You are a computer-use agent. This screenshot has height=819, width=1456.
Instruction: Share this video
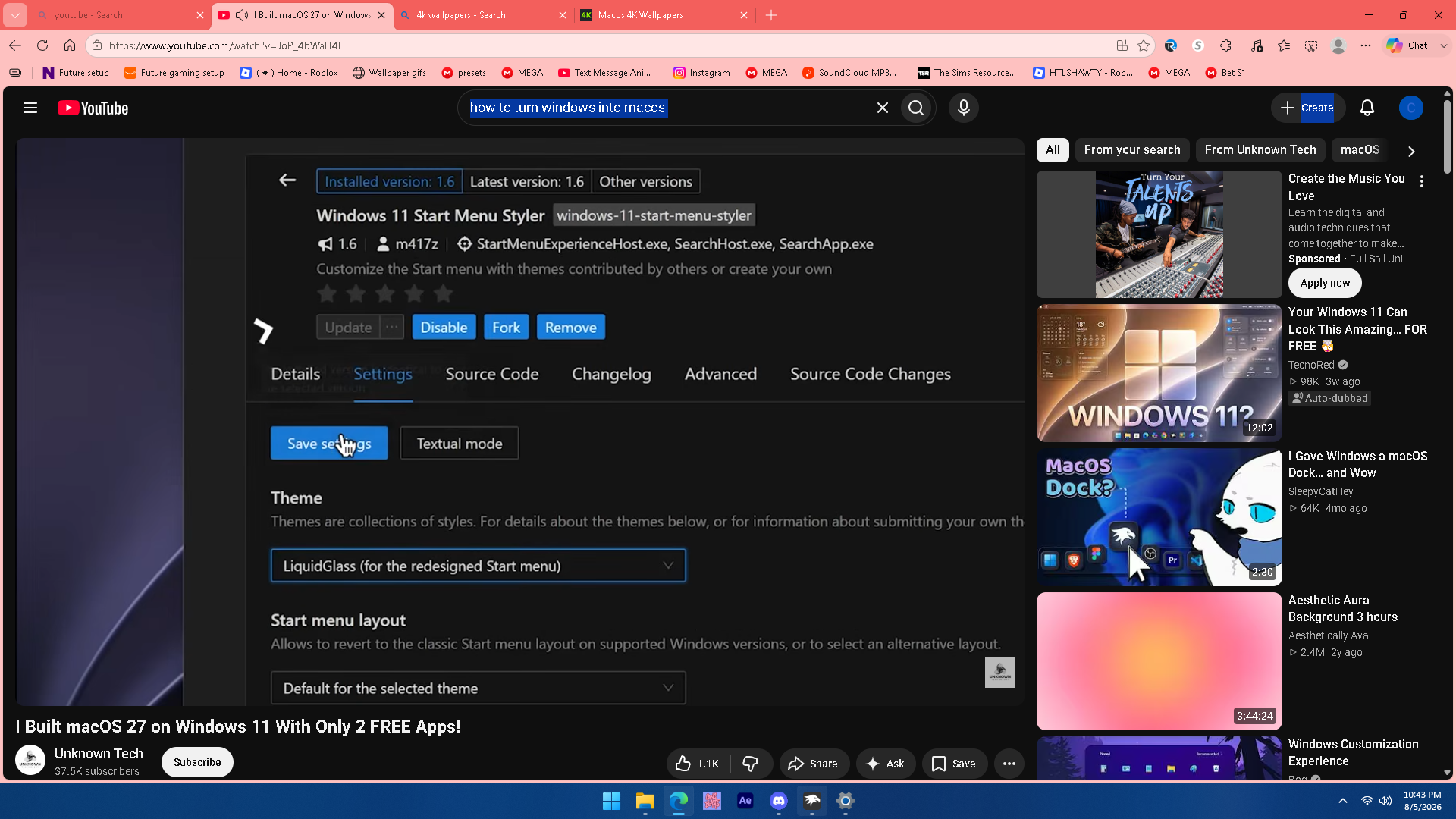pyautogui.click(x=813, y=764)
